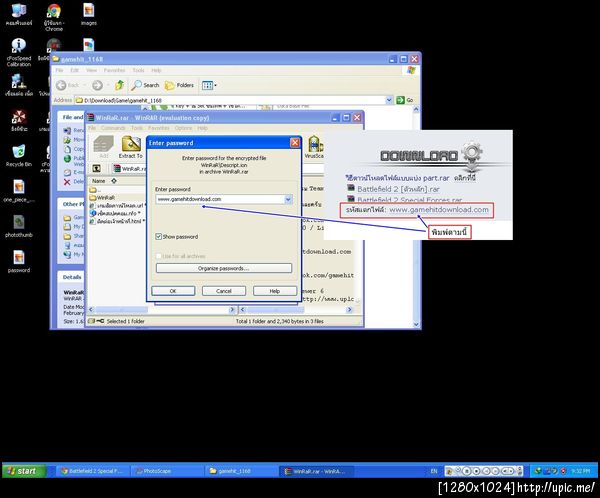The width and height of the screenshot is (600, 498).
Task: Tick the Use for all archives checkbox
Action: (x=158, y=256)
